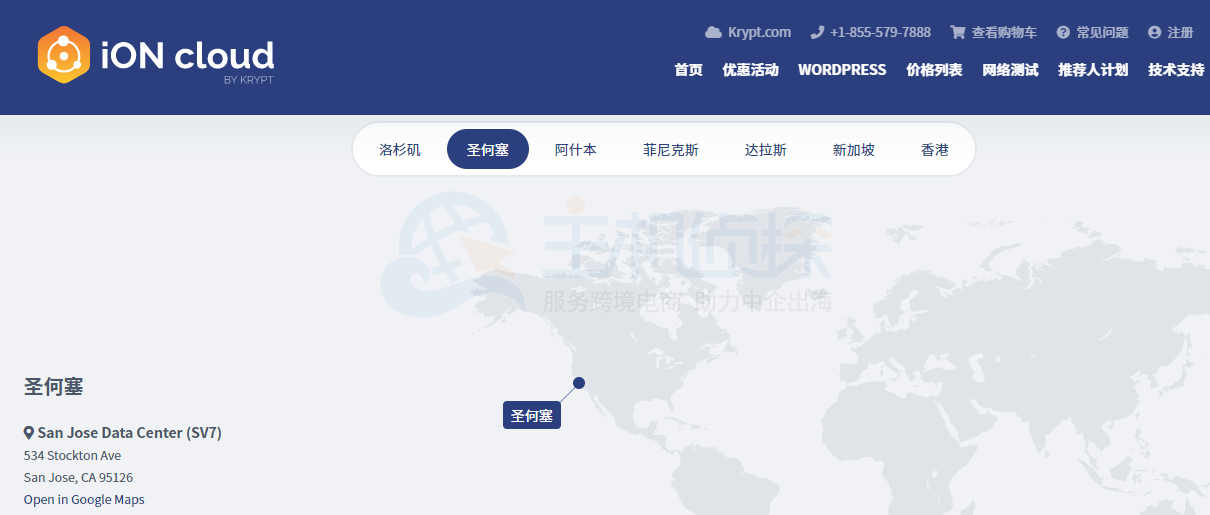
Task: Open the 优惠活动 menu item
Action: tap(750, 70)
